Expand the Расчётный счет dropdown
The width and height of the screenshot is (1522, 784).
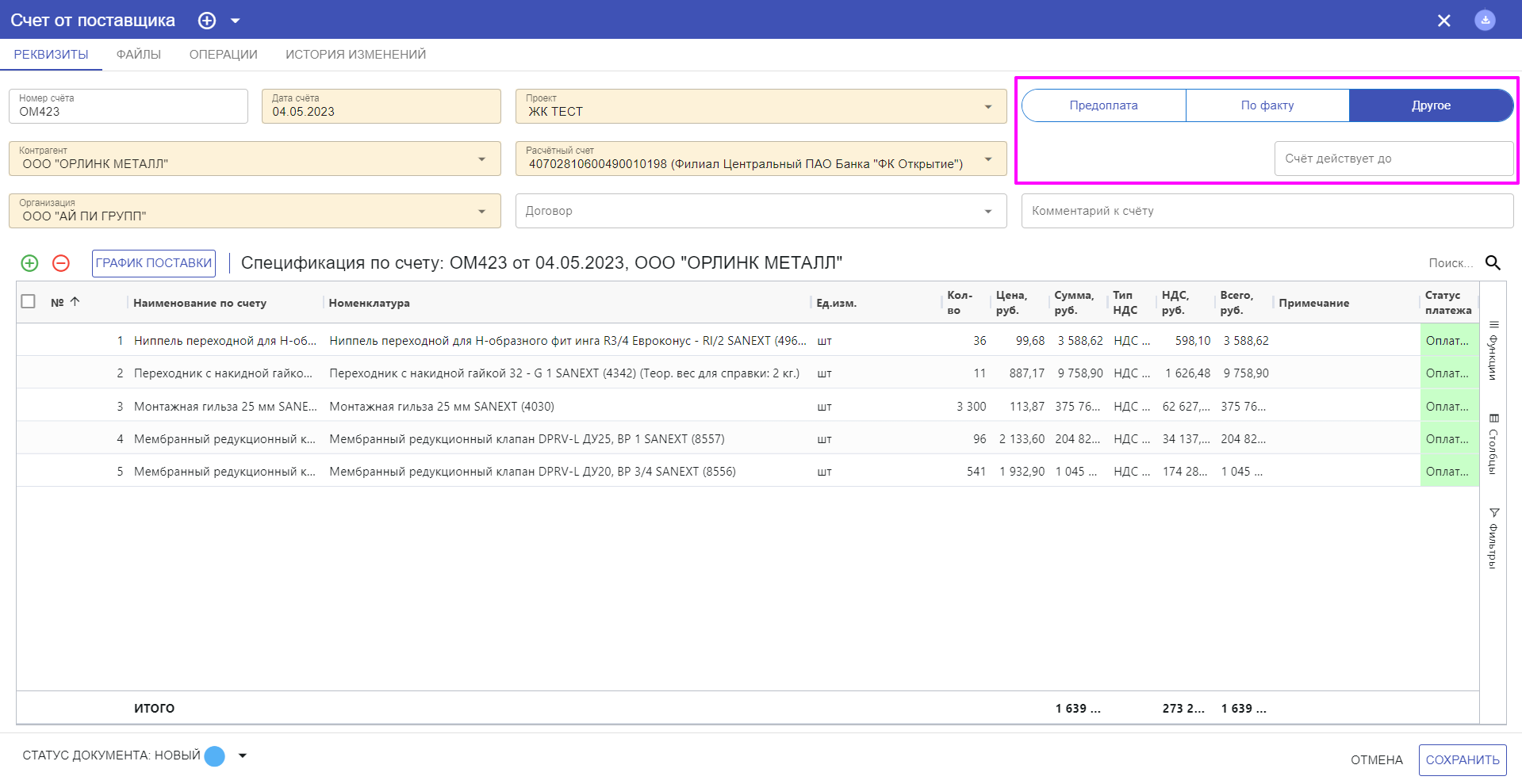pyautogui.click(x=988, y=159)
